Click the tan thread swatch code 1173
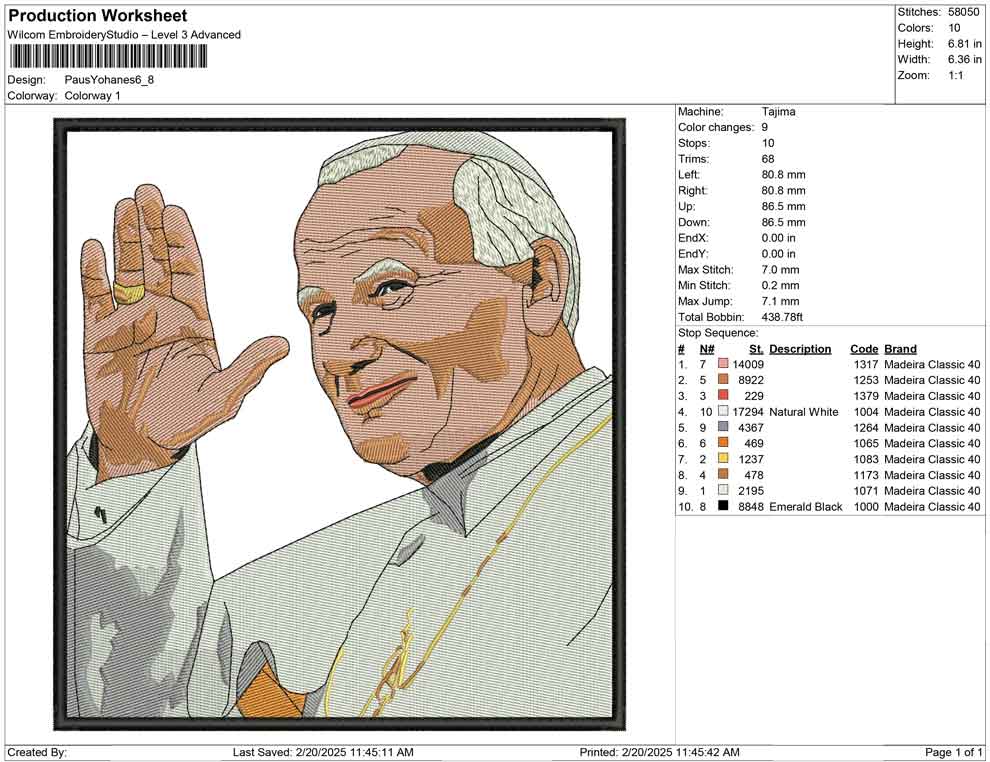This screenshot has width=990, height=762. click(723, 475)
